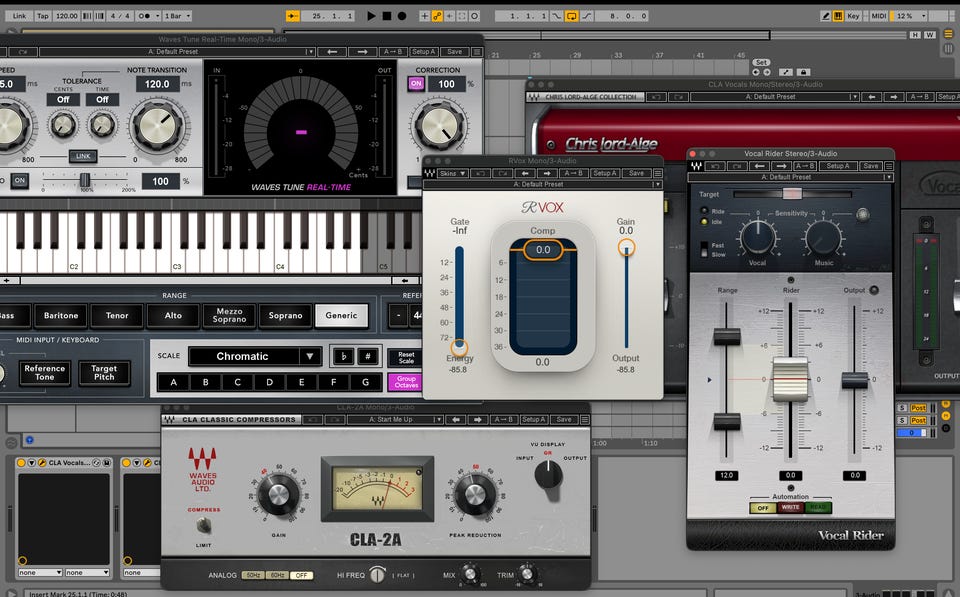Toggle the Loop switch in transport
Screen dimensions: 960x597
tap(571, 17)
